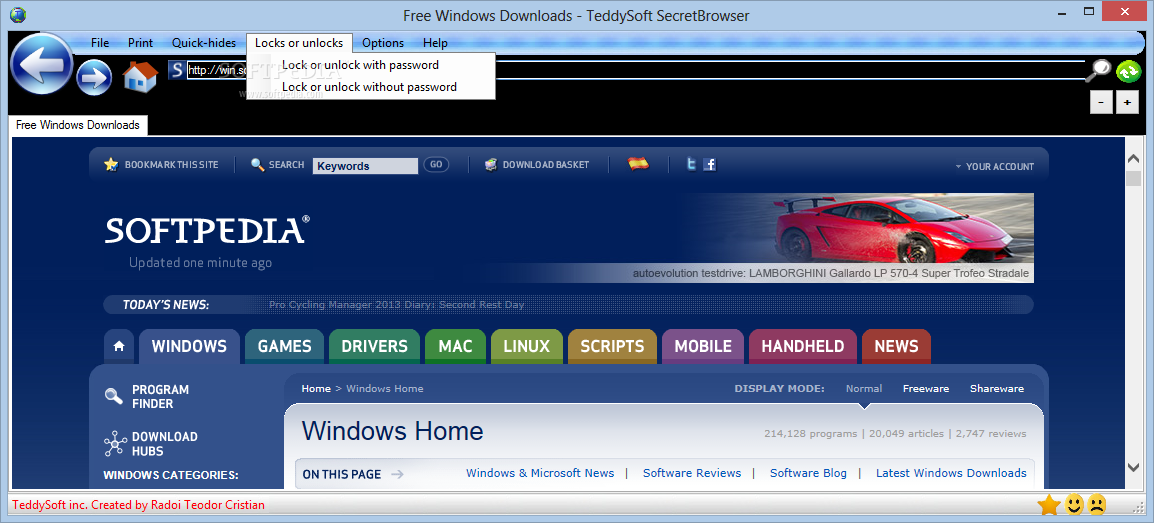Open the GAMES category tab
The image size is (1154, 523).
click(284, 346)
